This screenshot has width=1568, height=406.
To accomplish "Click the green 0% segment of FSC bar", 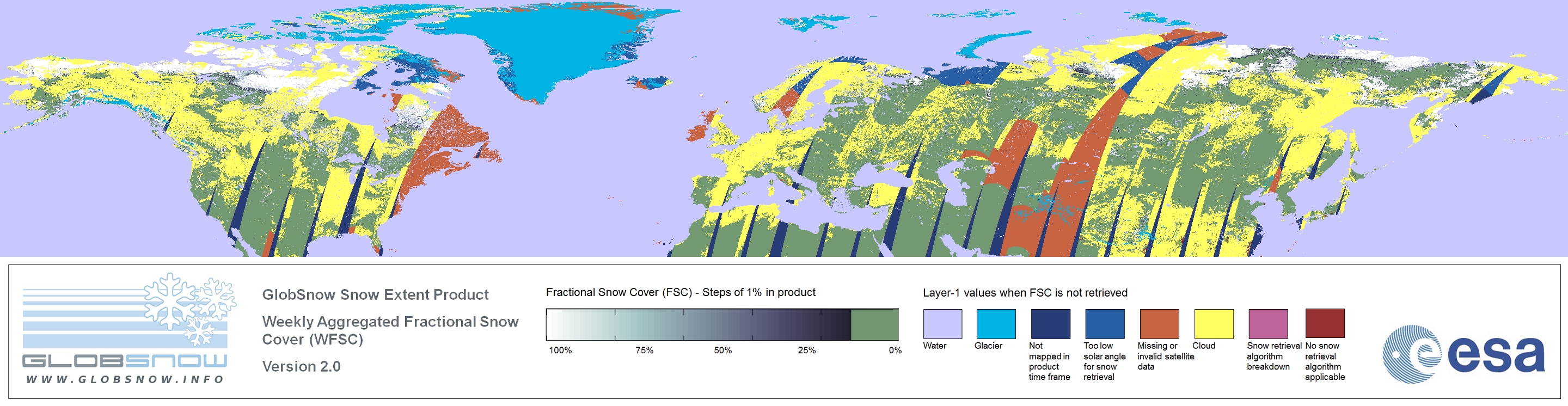I will pyautogui.click(x=874, y=324).
